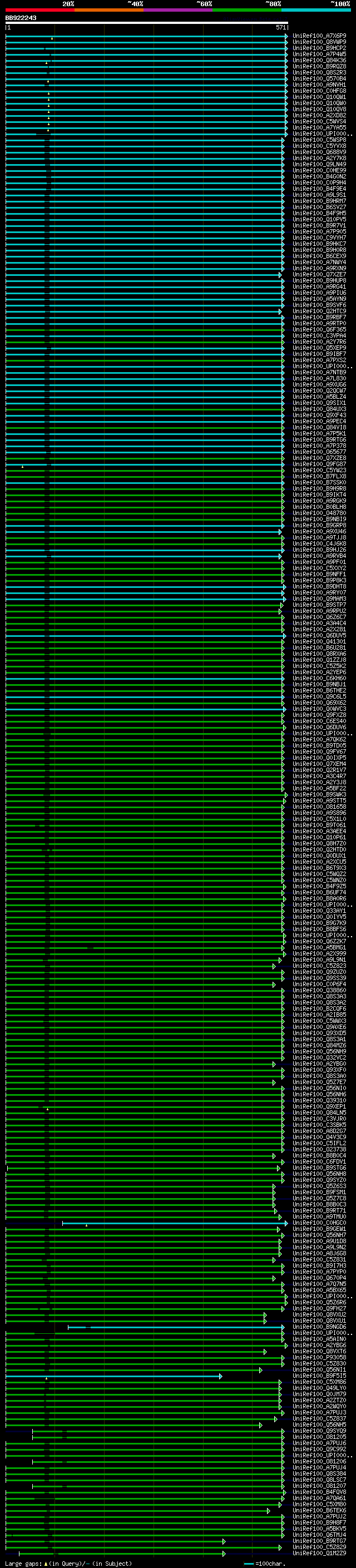Click the UniRef100_A7X6P9 hit label
The image size is (356, 1568).
319,36
